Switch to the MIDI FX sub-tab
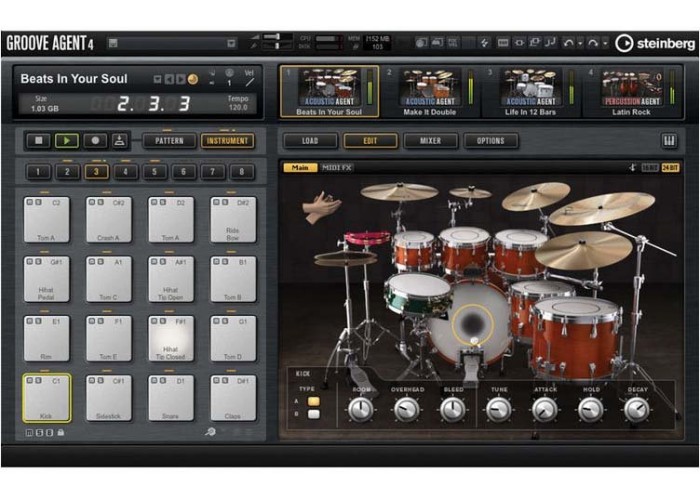Viewport: 700px width, 500px height. click(x=337, y=167)
